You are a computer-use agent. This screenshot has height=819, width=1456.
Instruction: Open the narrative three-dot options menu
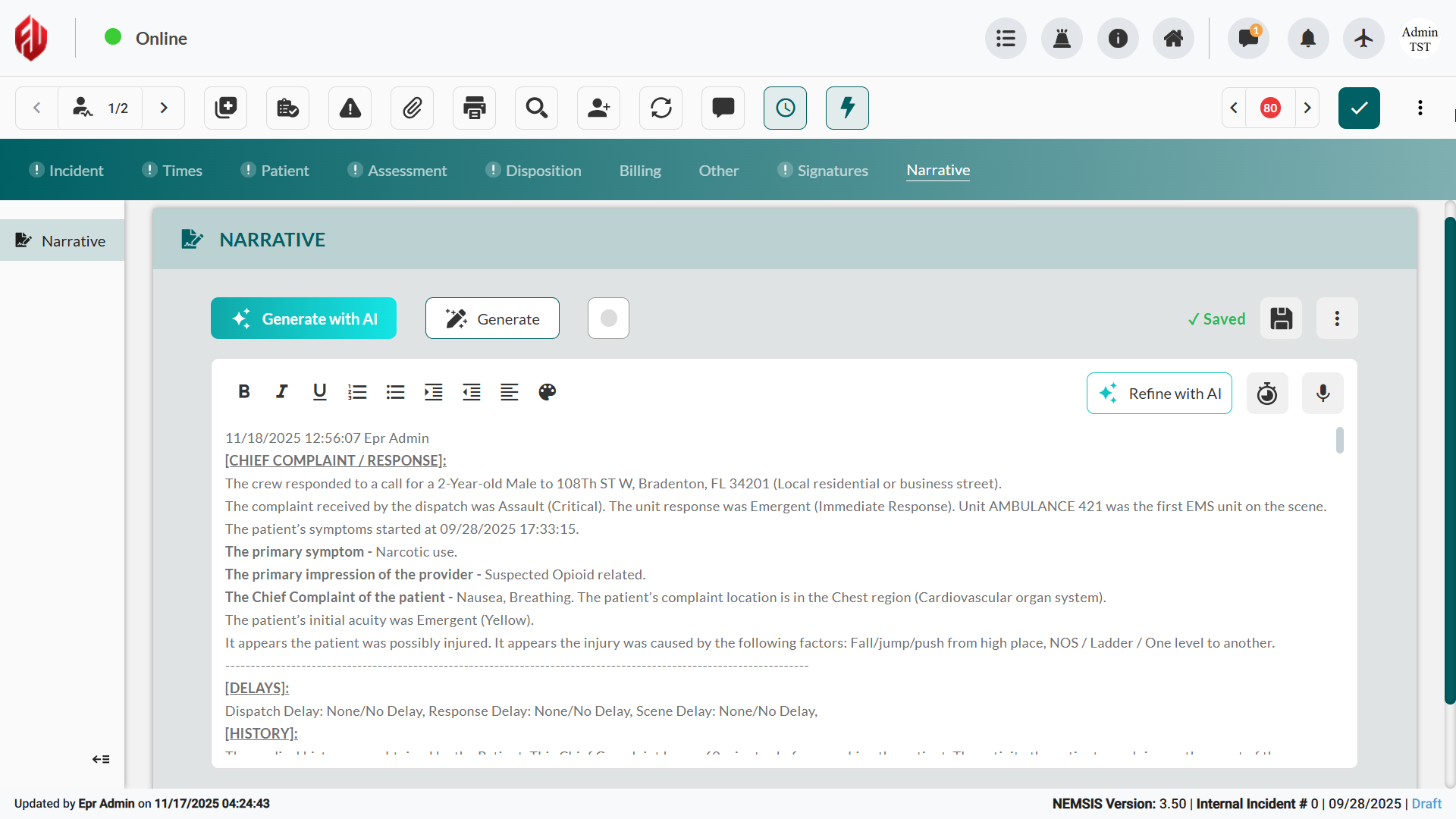click(1337, 318)
